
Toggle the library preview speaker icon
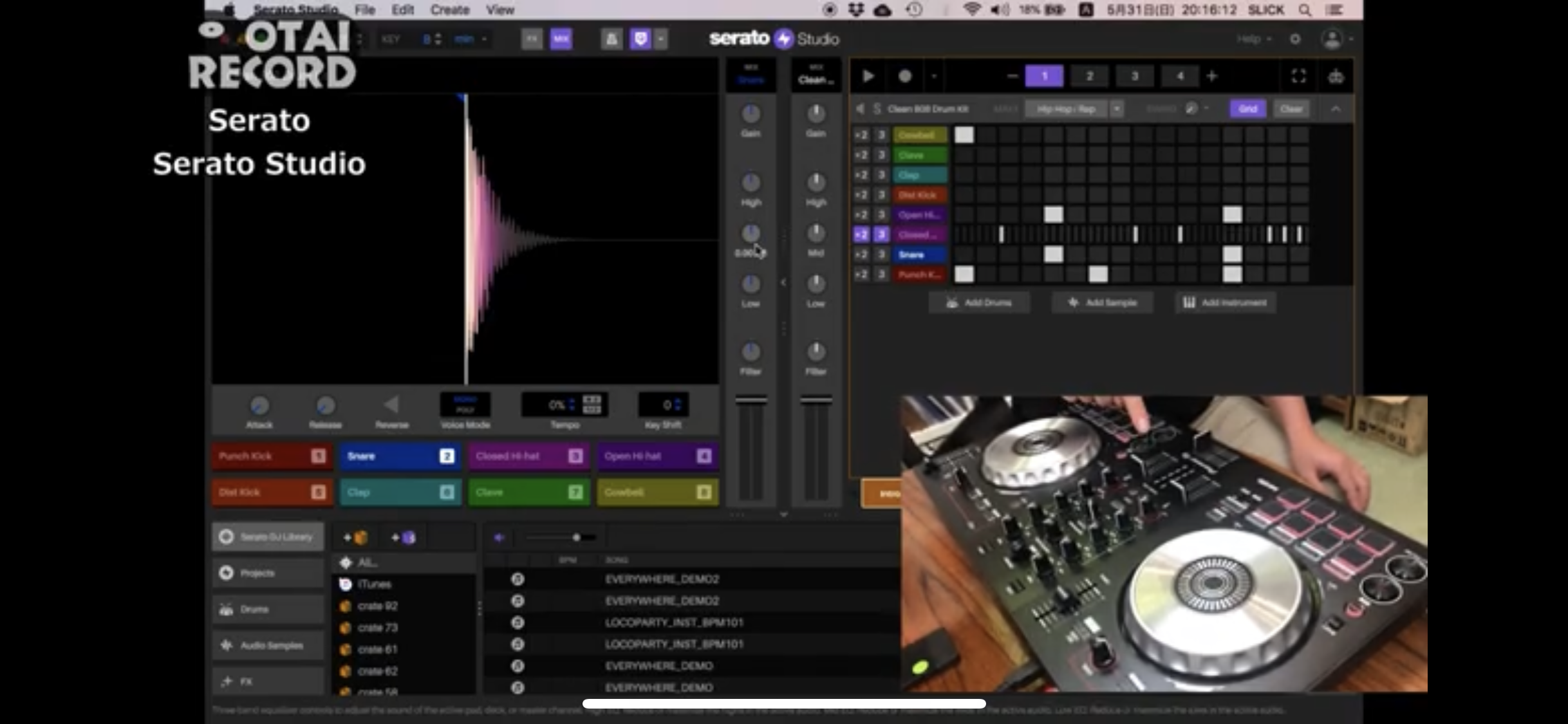[x=499, y=537]
